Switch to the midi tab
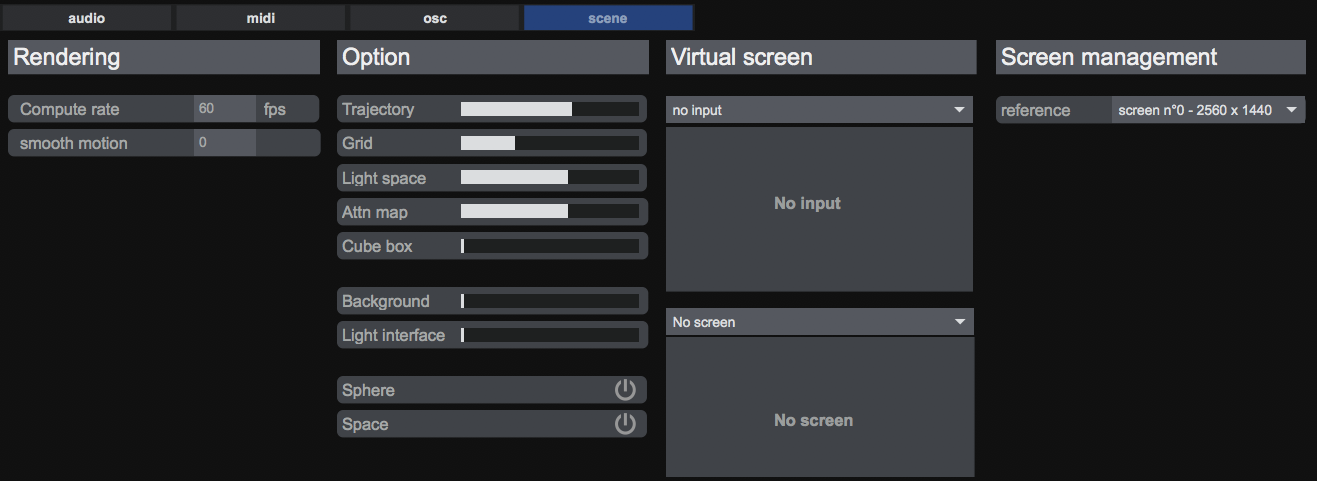 click(260, 18)
